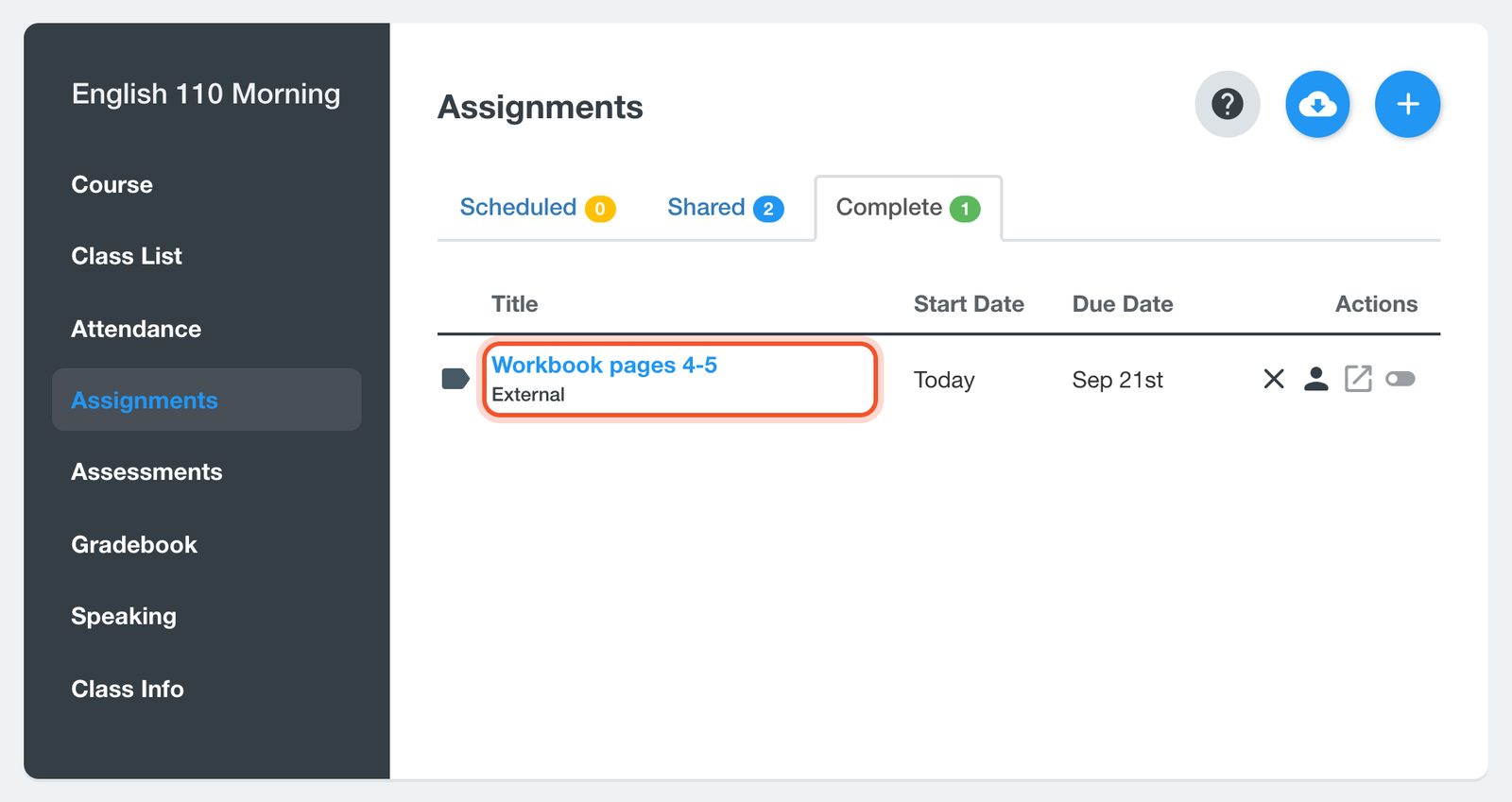This screenshot has width=1512, height=802.
Task: Switch to the Shared tab
Action: [725, 208]
